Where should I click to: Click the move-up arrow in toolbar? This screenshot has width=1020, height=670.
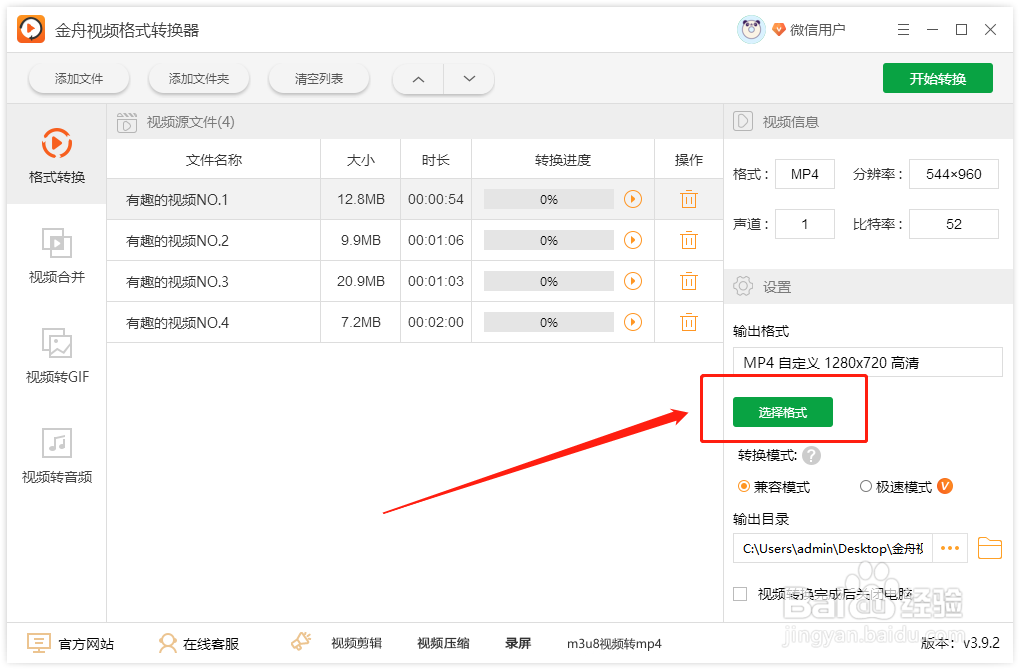point(417,78)
